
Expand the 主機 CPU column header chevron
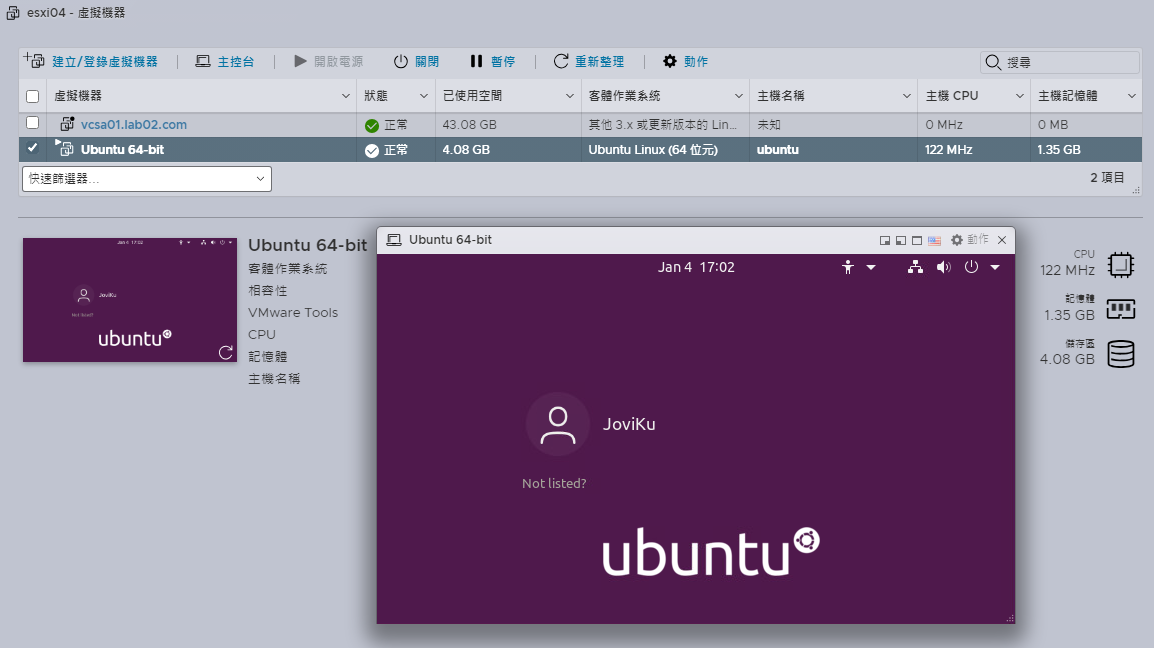click(1020, 96)
